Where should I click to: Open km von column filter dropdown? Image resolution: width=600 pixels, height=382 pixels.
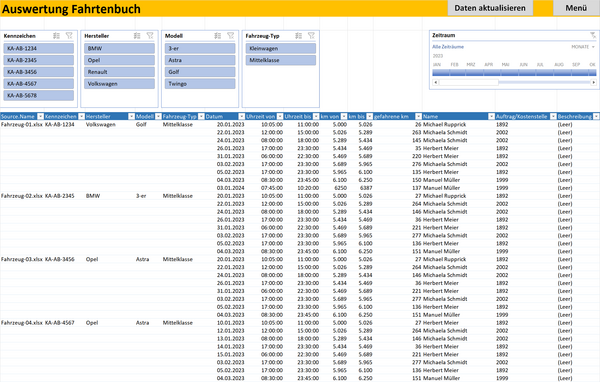[x=344, y=116]
